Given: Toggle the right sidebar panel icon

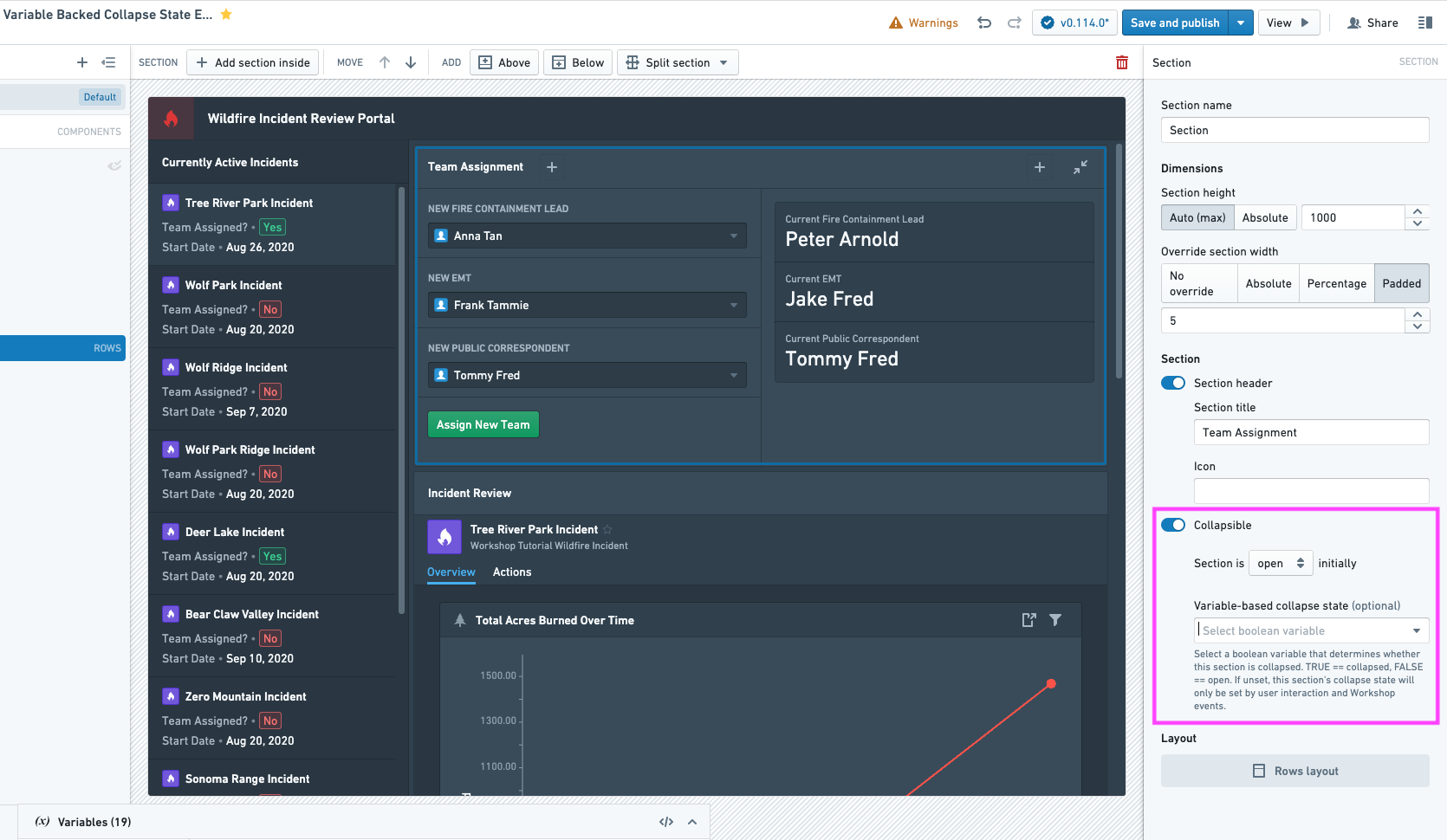Looking at the screenshot, I should pos(1424,23).
